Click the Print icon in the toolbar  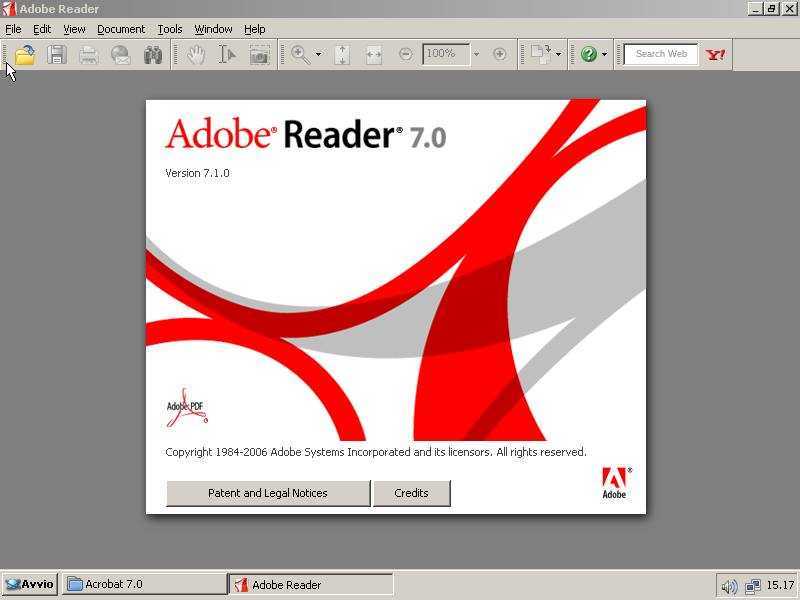click(x=88, y=55)
